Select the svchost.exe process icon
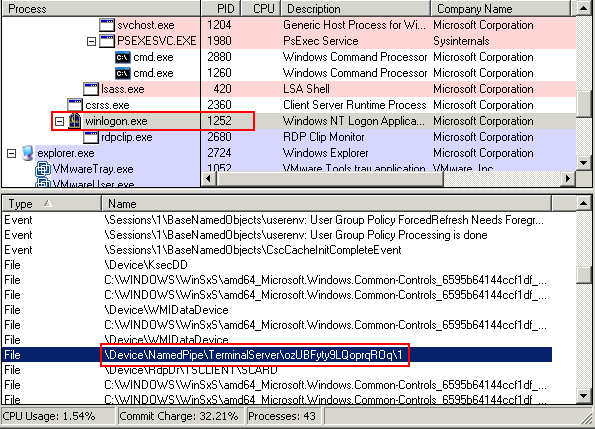The image size is (595, 429). tap(107, 25)
